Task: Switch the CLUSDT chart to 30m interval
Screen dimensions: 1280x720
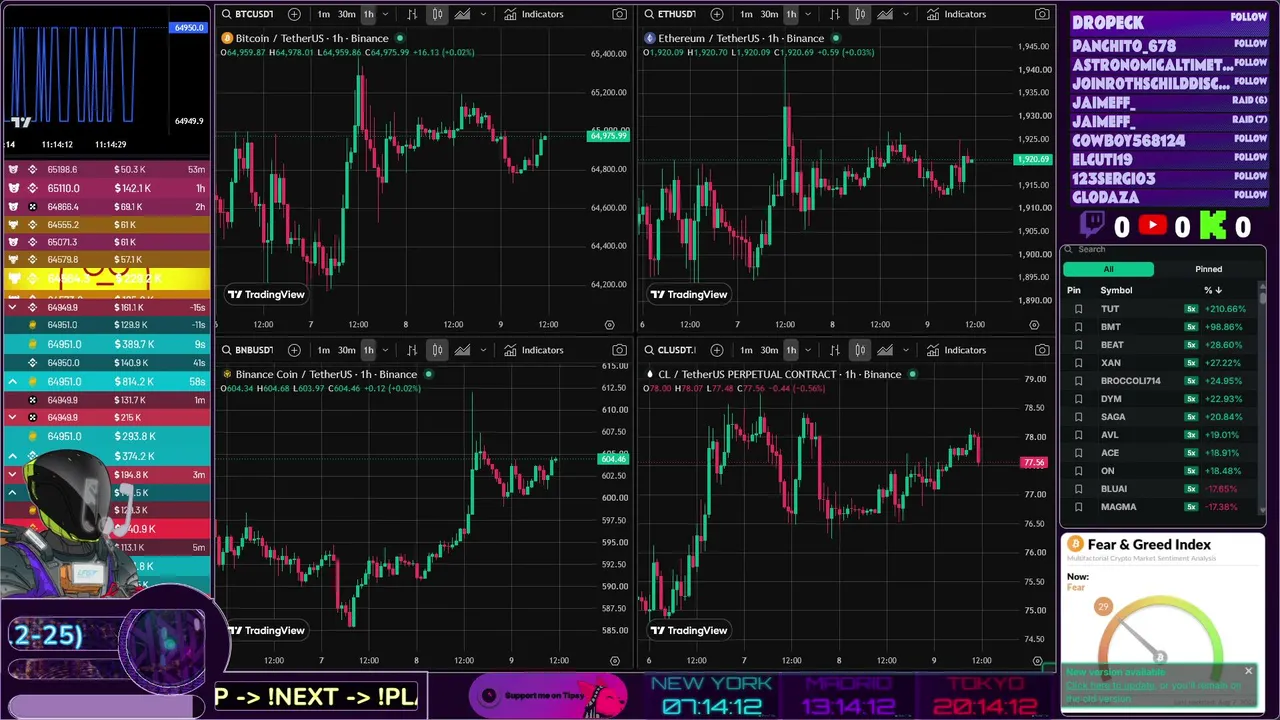Action: [769, 350]
